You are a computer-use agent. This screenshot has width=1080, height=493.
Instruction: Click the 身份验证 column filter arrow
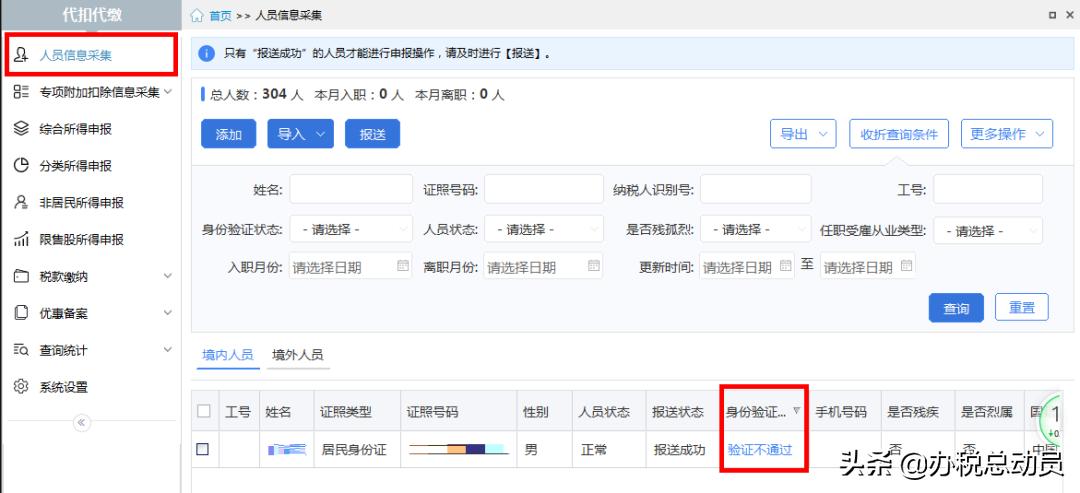tap(797, 410)
